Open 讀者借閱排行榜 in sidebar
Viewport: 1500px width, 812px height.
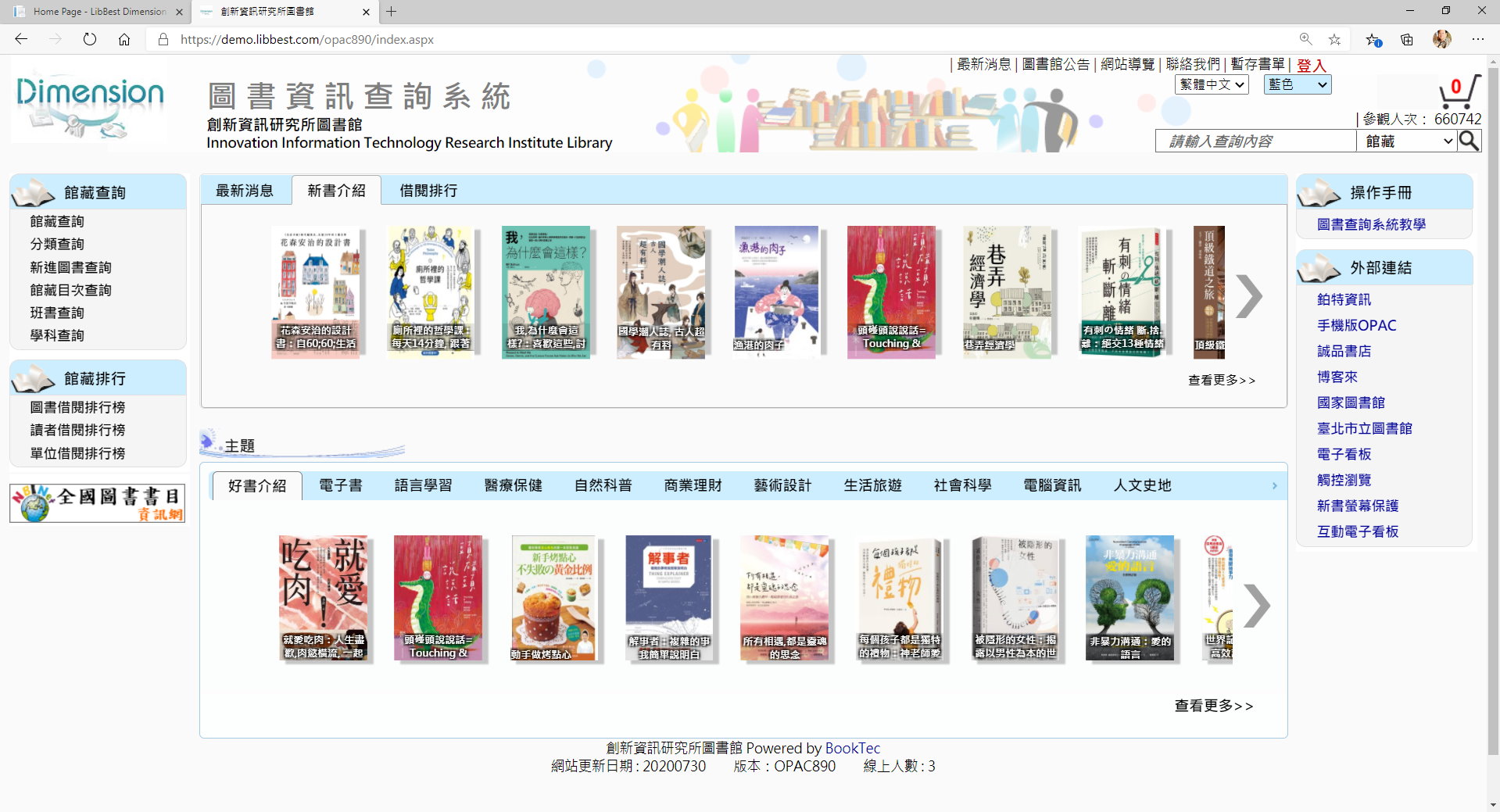tap(77, 430)
